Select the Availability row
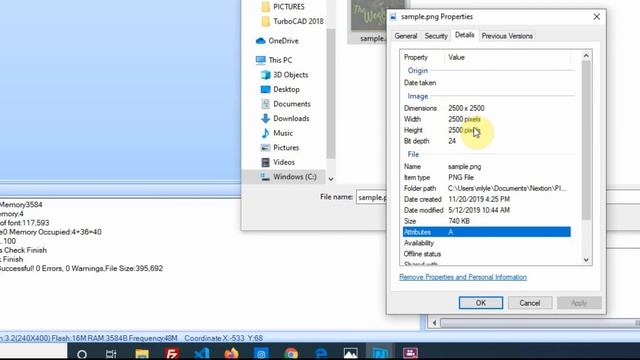Viewport: 640px width, 360px height. pyautogui.click(x=487, y=243)
